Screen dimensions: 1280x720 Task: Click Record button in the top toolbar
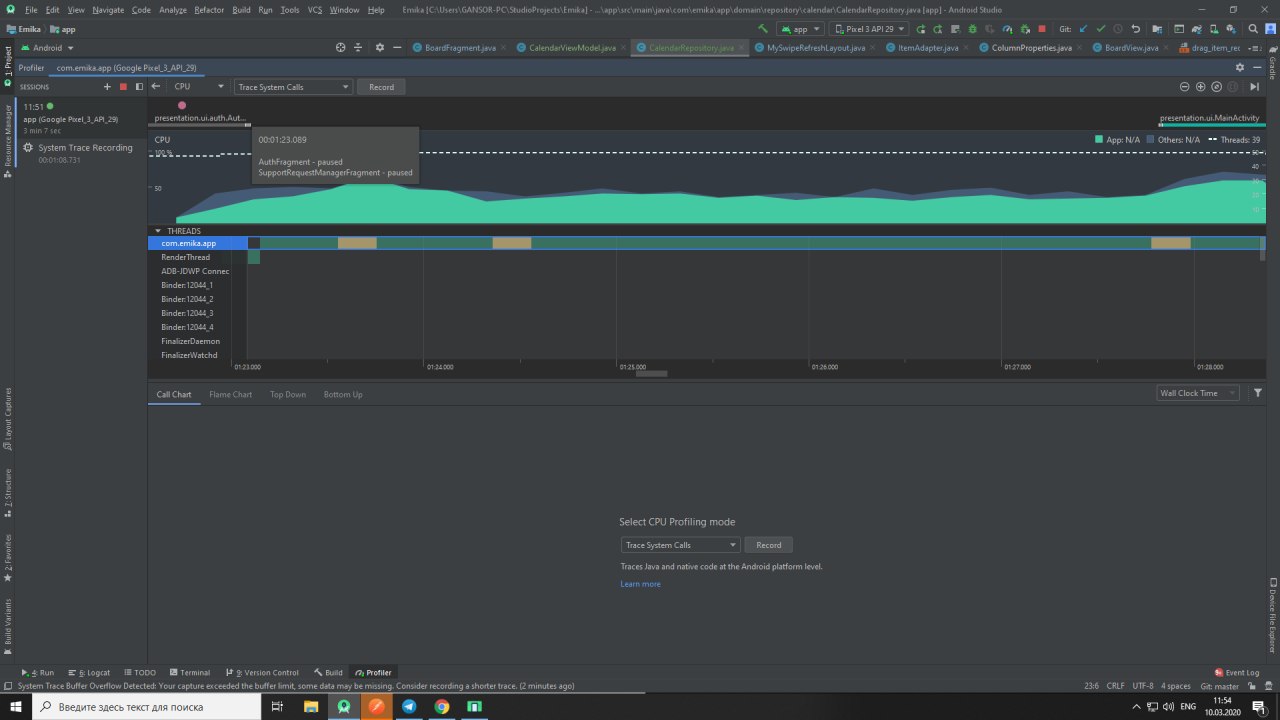(x=381, y=87)
